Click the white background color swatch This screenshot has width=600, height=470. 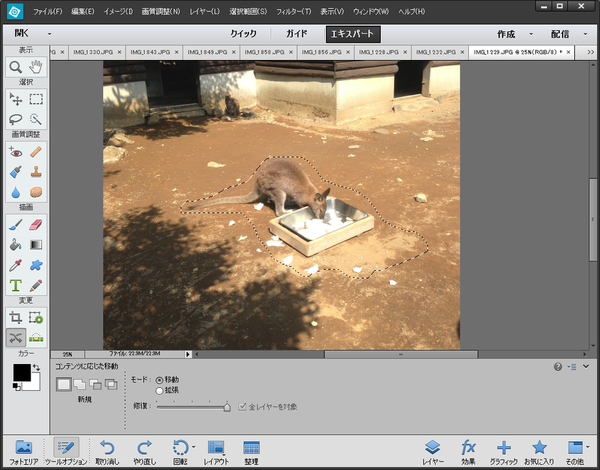35,384
